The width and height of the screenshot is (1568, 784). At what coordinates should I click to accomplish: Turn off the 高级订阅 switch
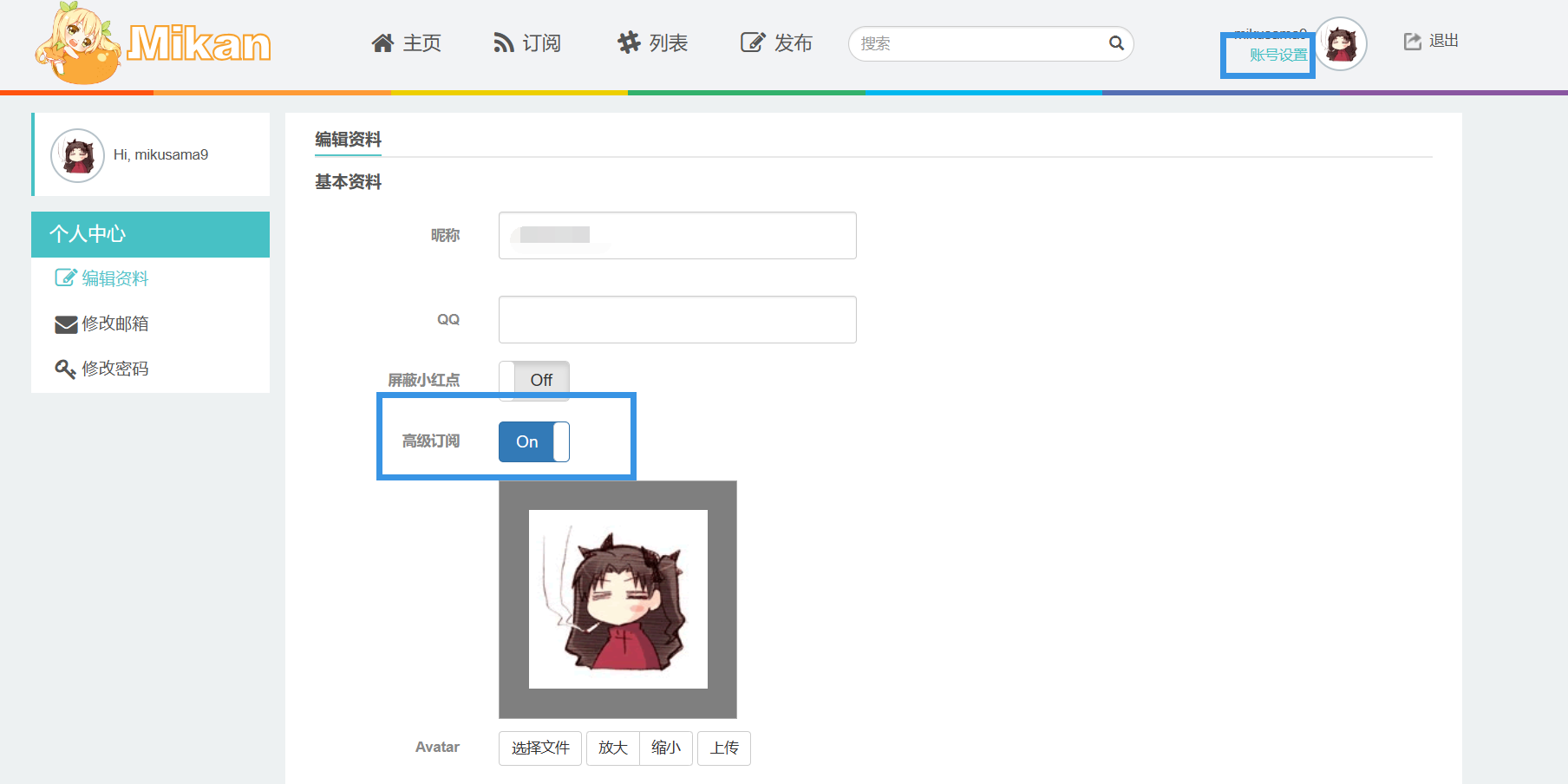point(534,441)
